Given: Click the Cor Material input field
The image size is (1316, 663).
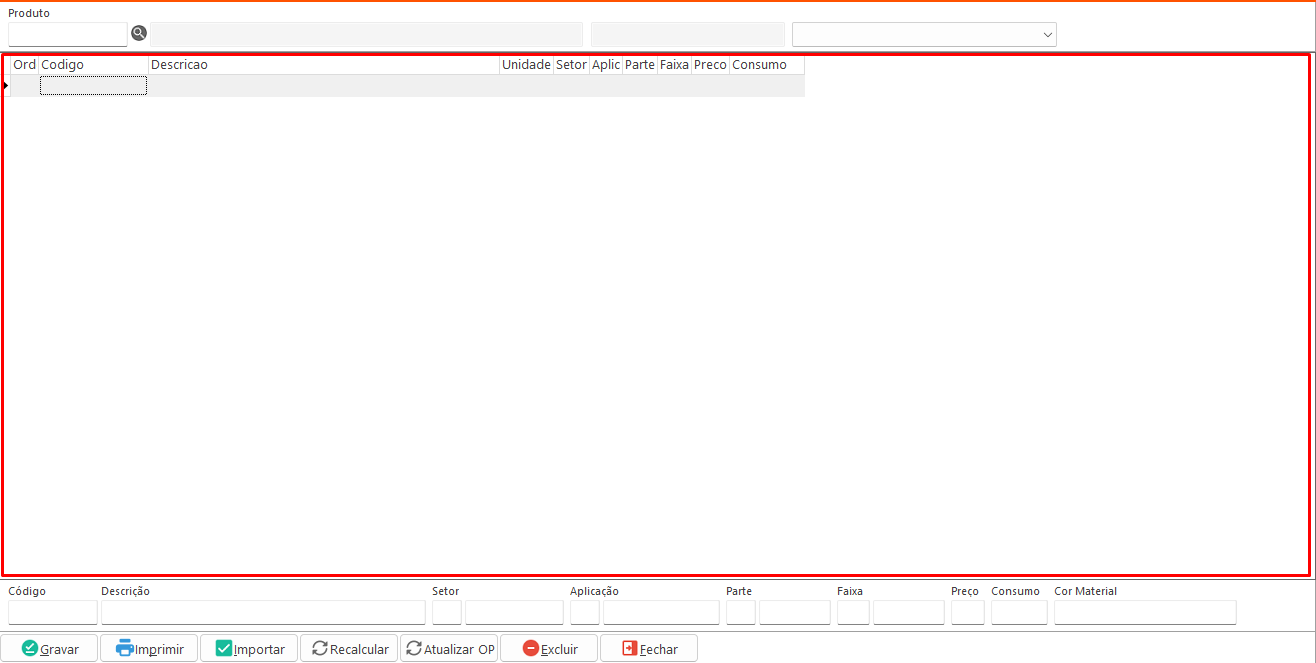Looking at the screenshot, I should (1145, 612).
